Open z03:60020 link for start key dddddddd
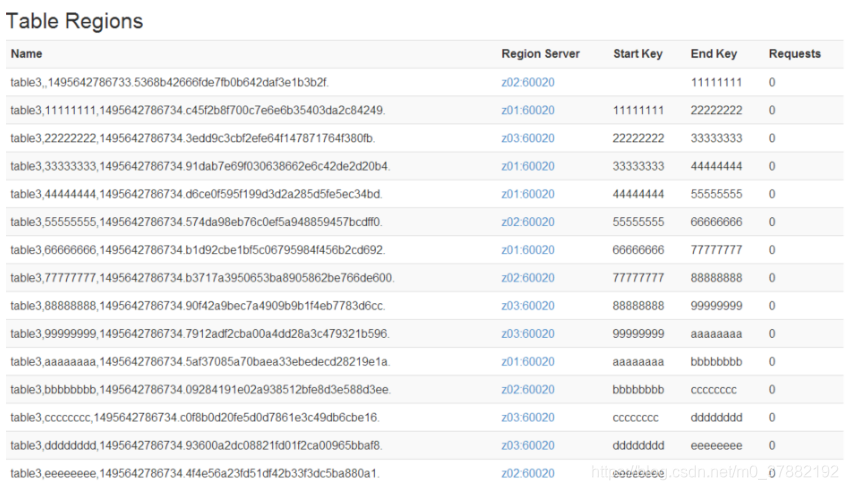The height and width of the screenshot is (490, 848). pos(528,446)
